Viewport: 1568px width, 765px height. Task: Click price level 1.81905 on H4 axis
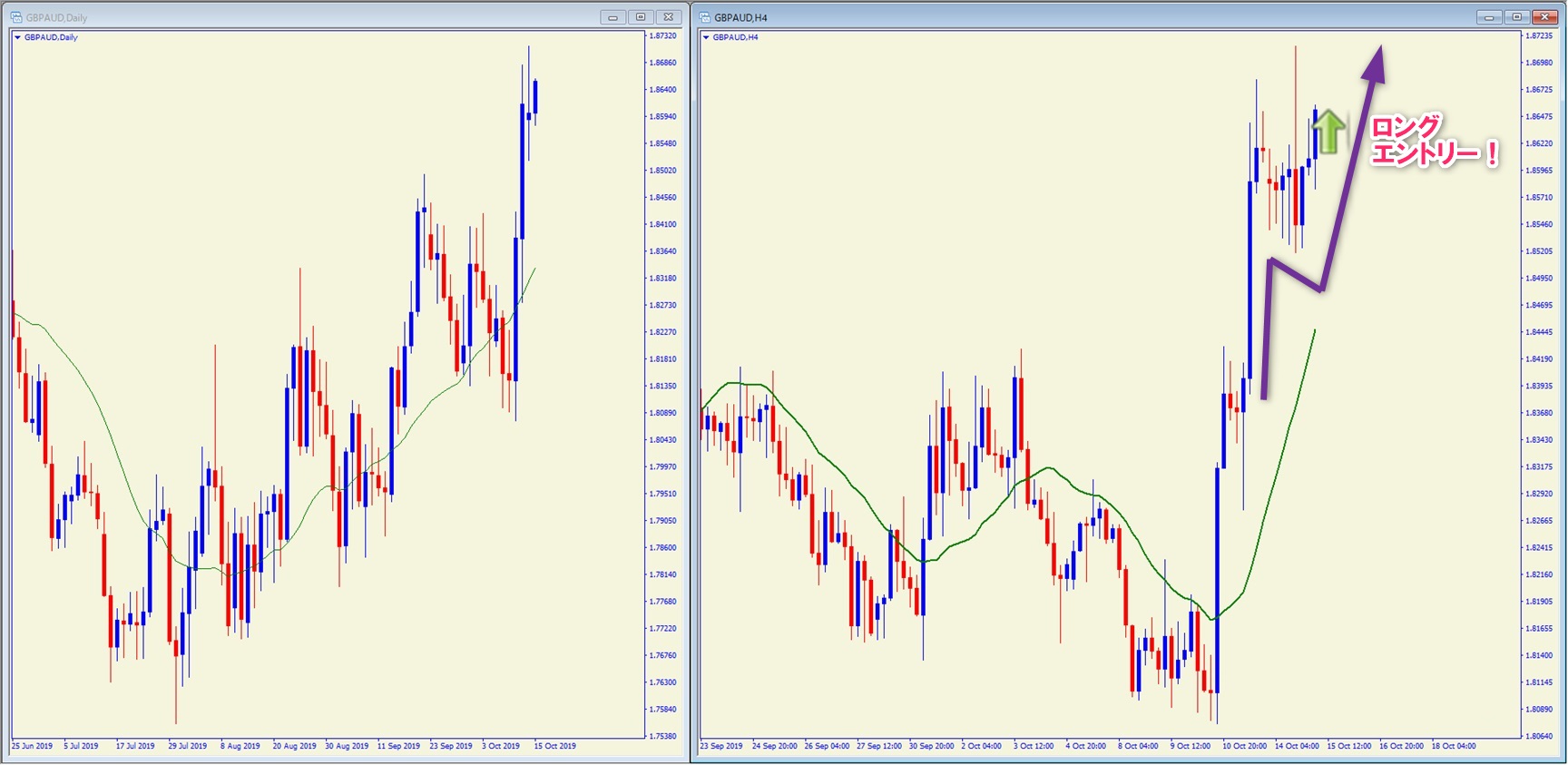[1538, 601]
